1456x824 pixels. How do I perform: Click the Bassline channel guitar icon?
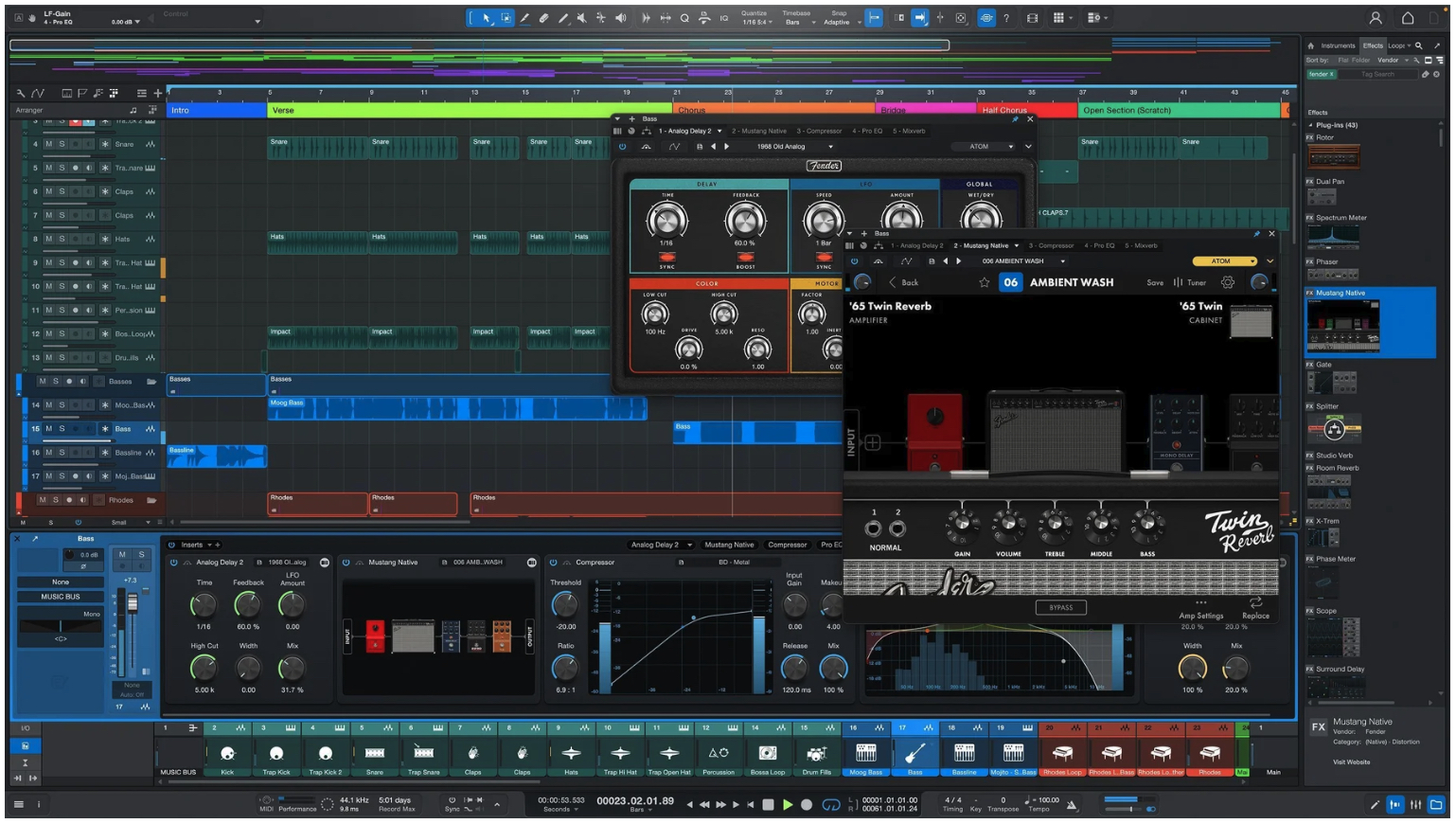[914, 753]
